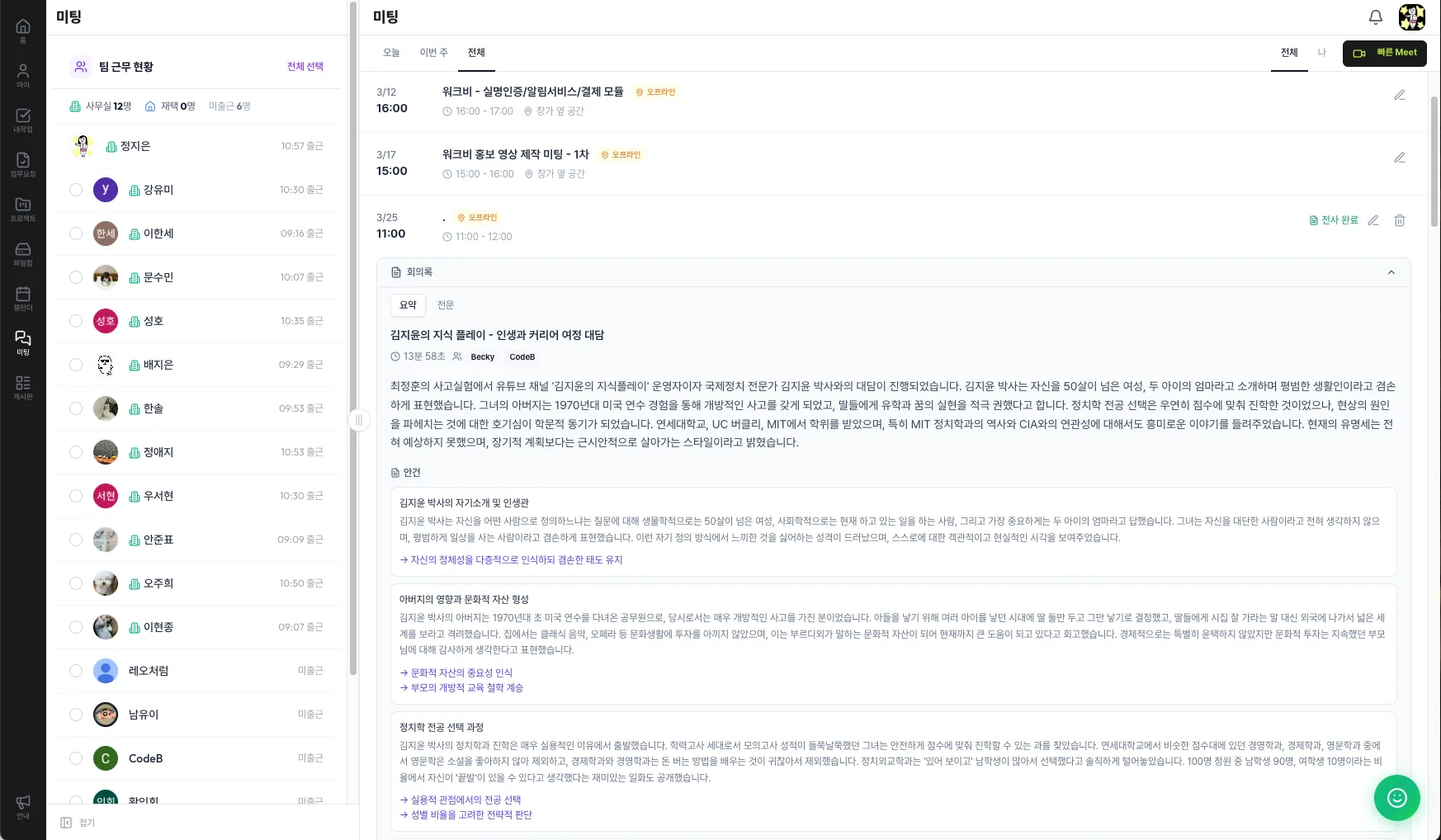Delete the 3/25 meeting with trash icon
The width and height of the screenshot is (1441, 840).
tap(1400, 220)
